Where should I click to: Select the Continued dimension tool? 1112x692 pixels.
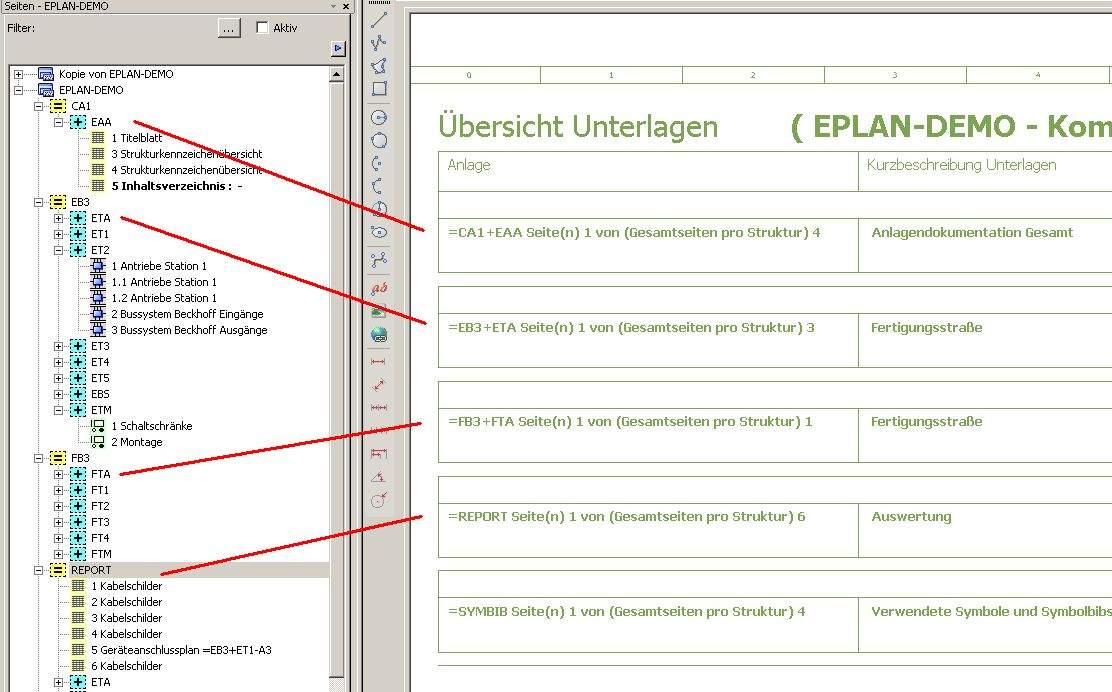coord(379,408)
